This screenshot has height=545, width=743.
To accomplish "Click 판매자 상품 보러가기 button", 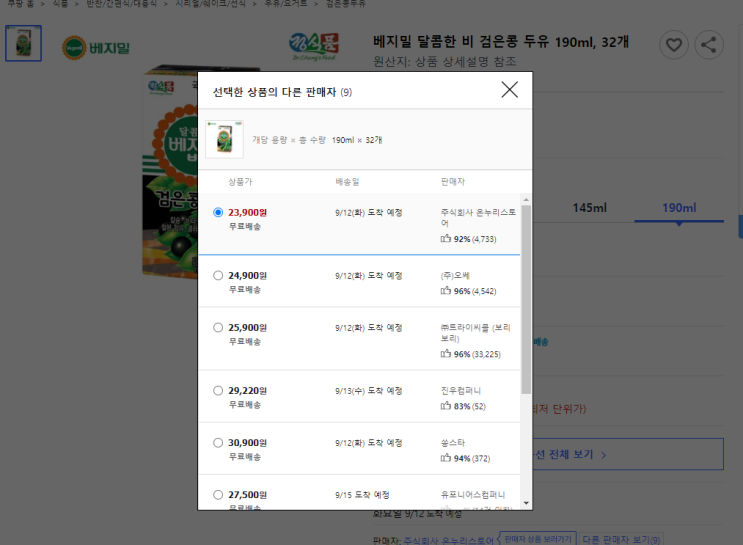I will coord(538,539).
